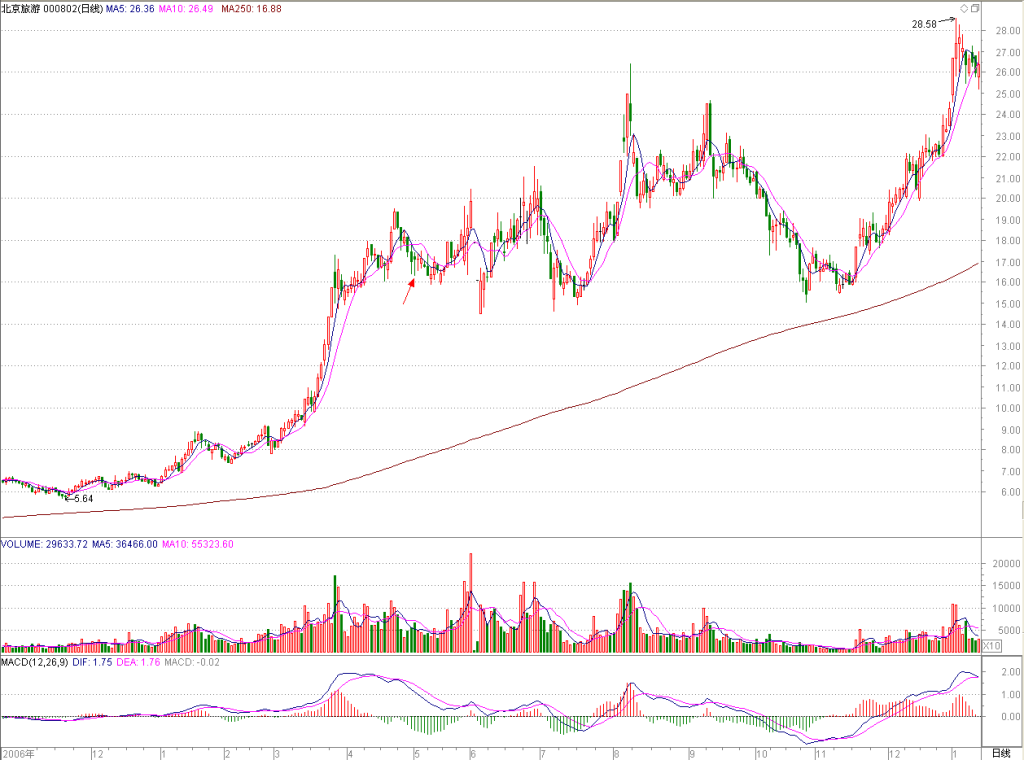
Task: Click the volume MA5: 36466.00 label
Action: (125, 544)
